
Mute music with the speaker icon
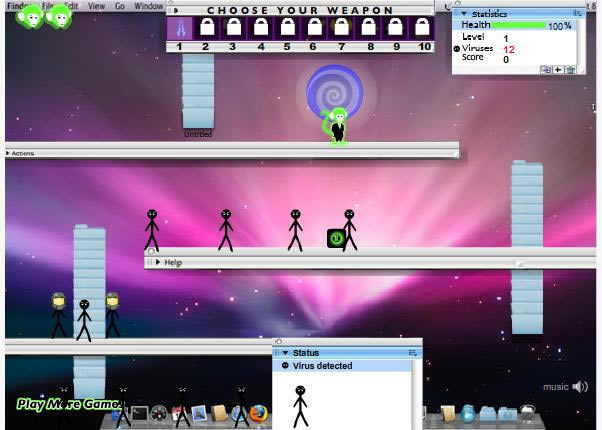tap(580, 387)
